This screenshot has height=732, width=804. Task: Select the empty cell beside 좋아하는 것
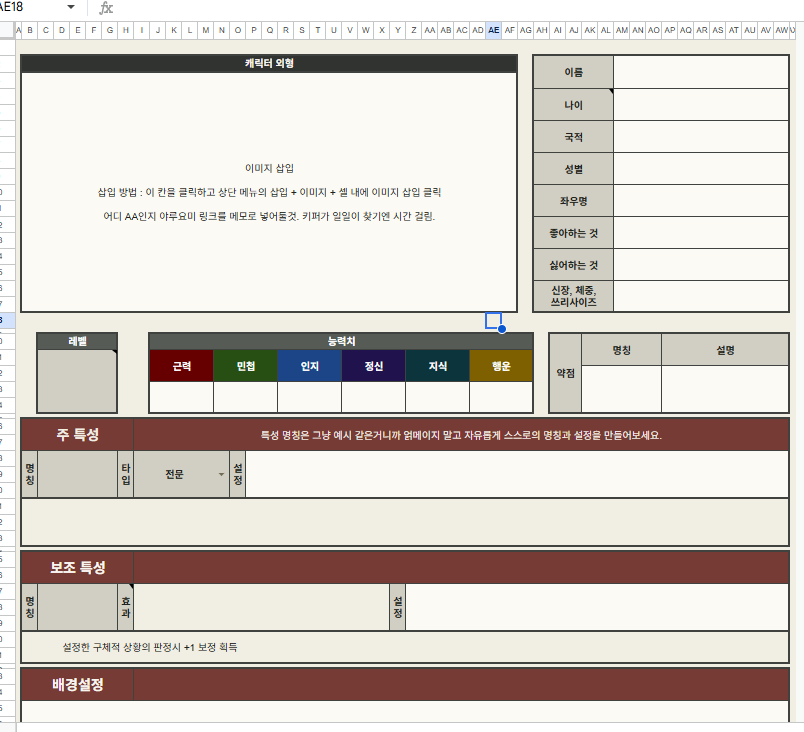700,233
